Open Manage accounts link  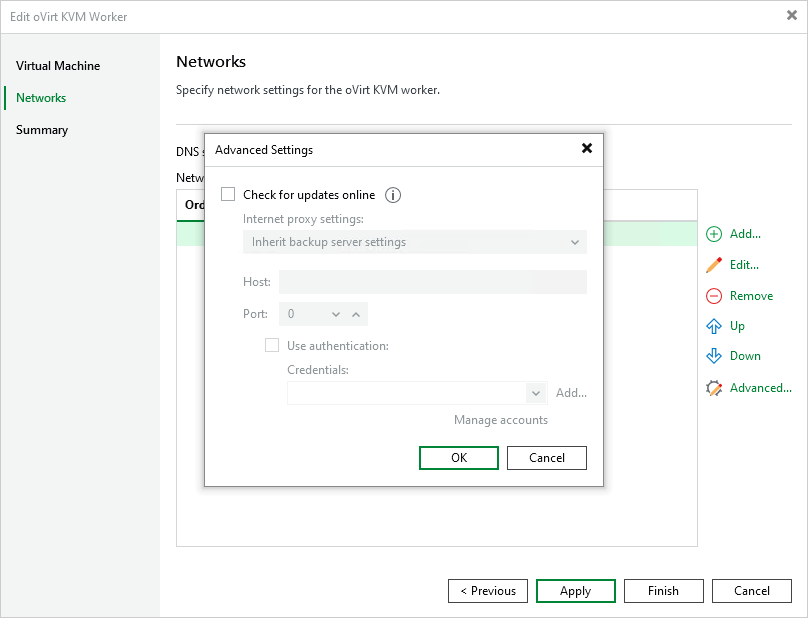point(500,419)
